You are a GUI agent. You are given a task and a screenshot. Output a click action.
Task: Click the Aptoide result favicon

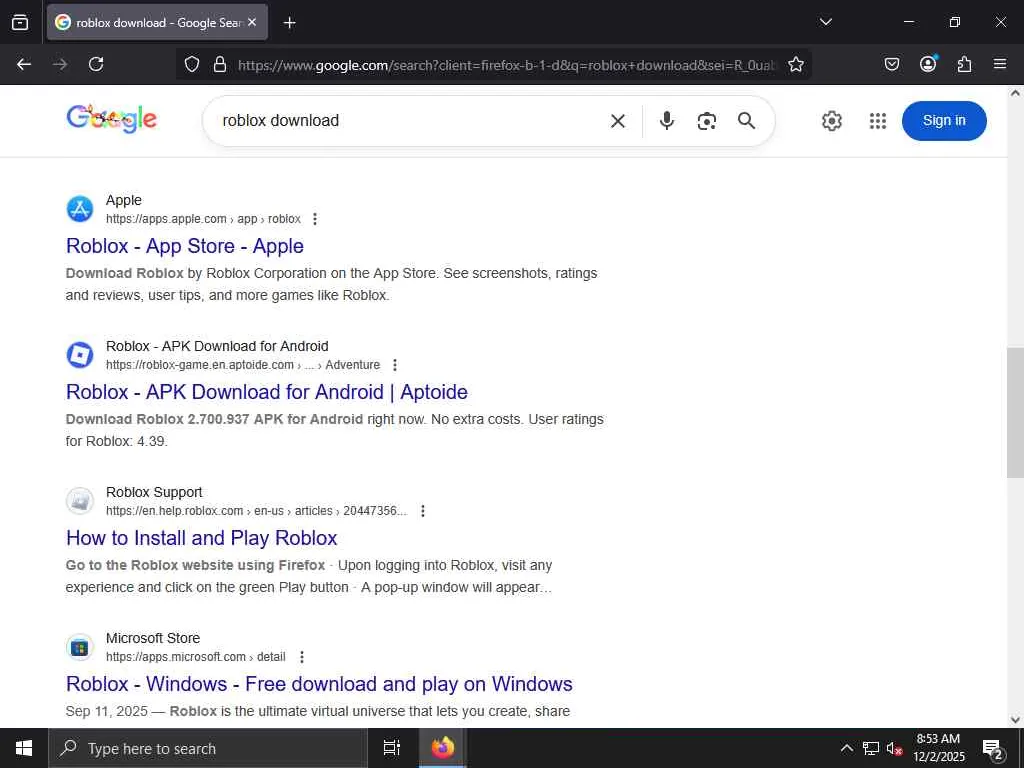pos(80,355)
